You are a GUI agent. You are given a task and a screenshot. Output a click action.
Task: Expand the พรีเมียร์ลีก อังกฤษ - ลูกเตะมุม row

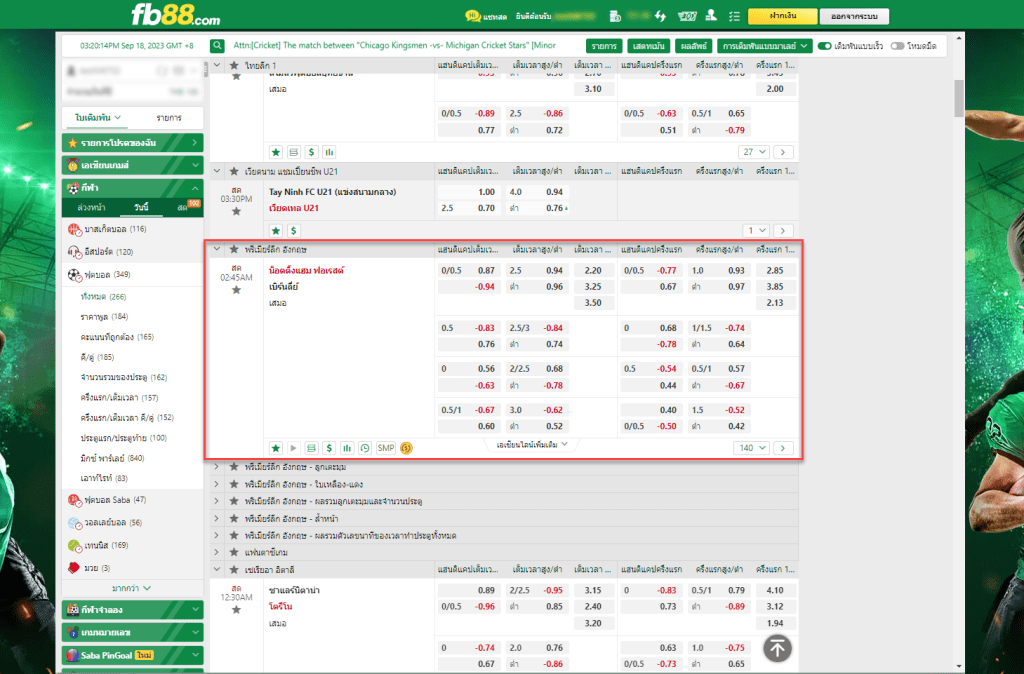coord(218,467)
